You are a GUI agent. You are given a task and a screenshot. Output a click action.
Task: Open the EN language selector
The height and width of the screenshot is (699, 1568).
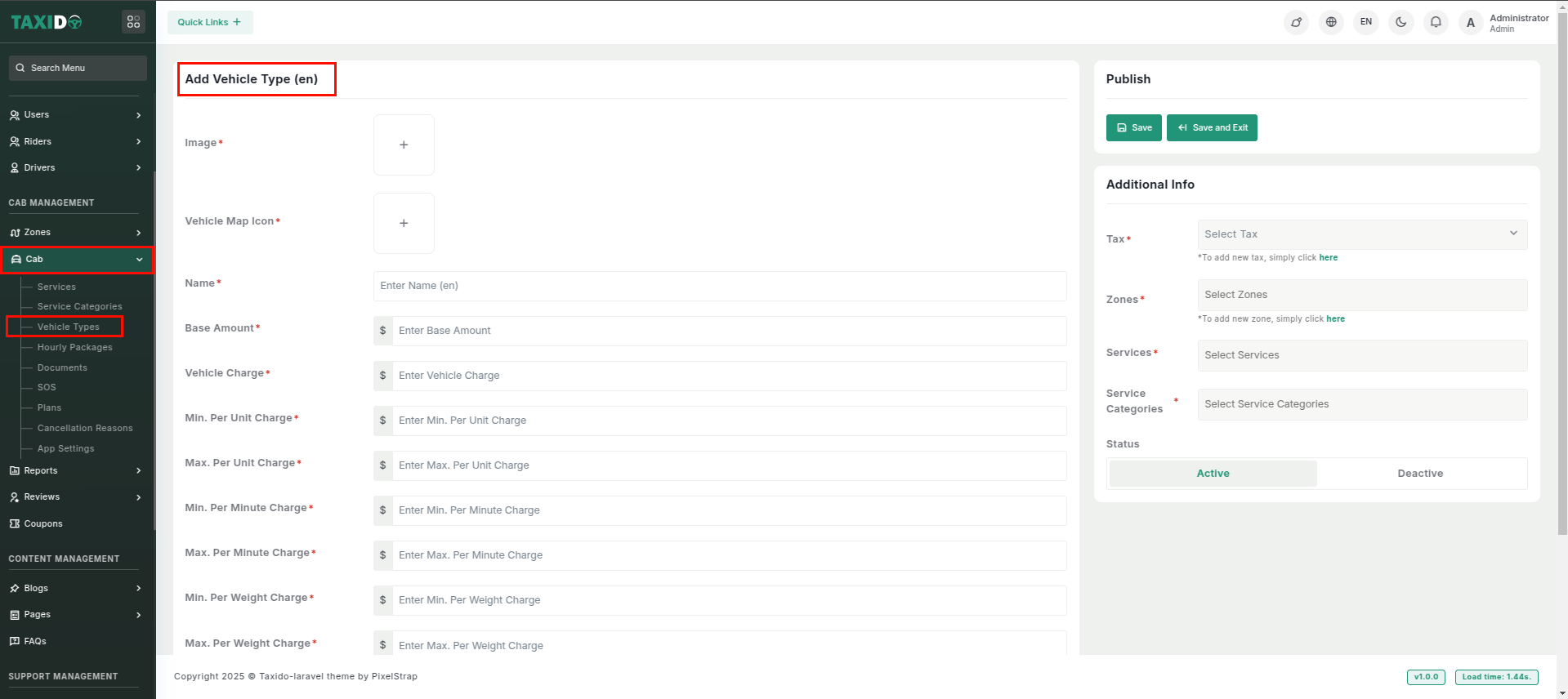1365,22
